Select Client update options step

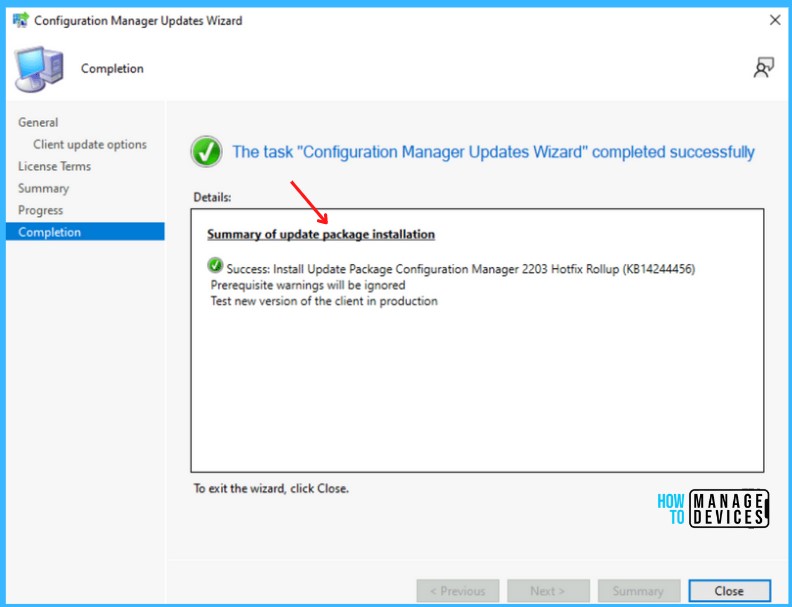coord(90,144)
